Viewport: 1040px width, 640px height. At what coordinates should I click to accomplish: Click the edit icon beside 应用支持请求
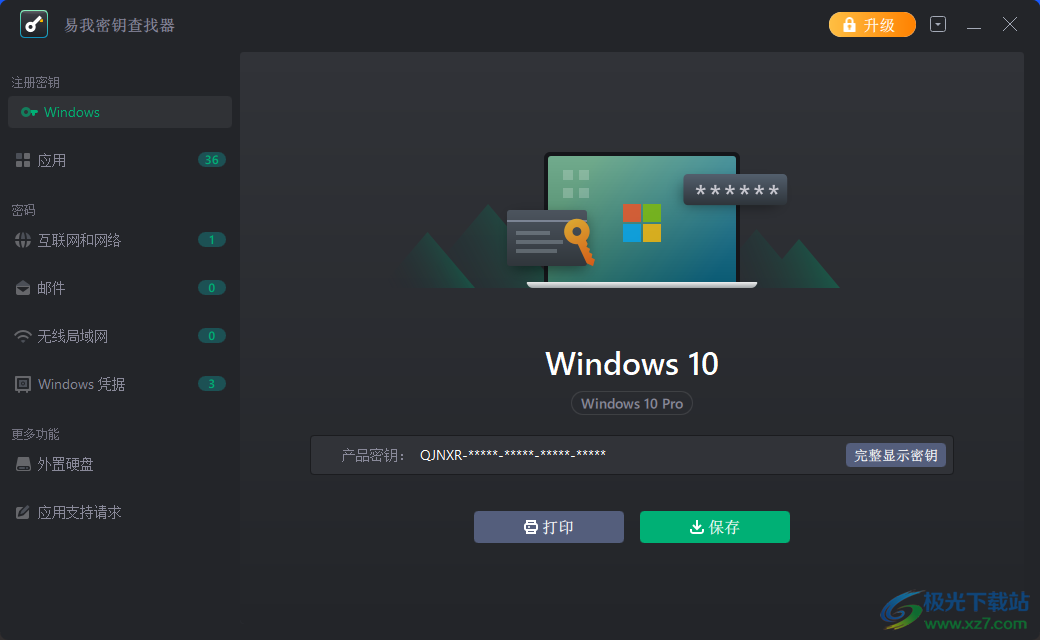pyautogui.click(x=23, y=512)
